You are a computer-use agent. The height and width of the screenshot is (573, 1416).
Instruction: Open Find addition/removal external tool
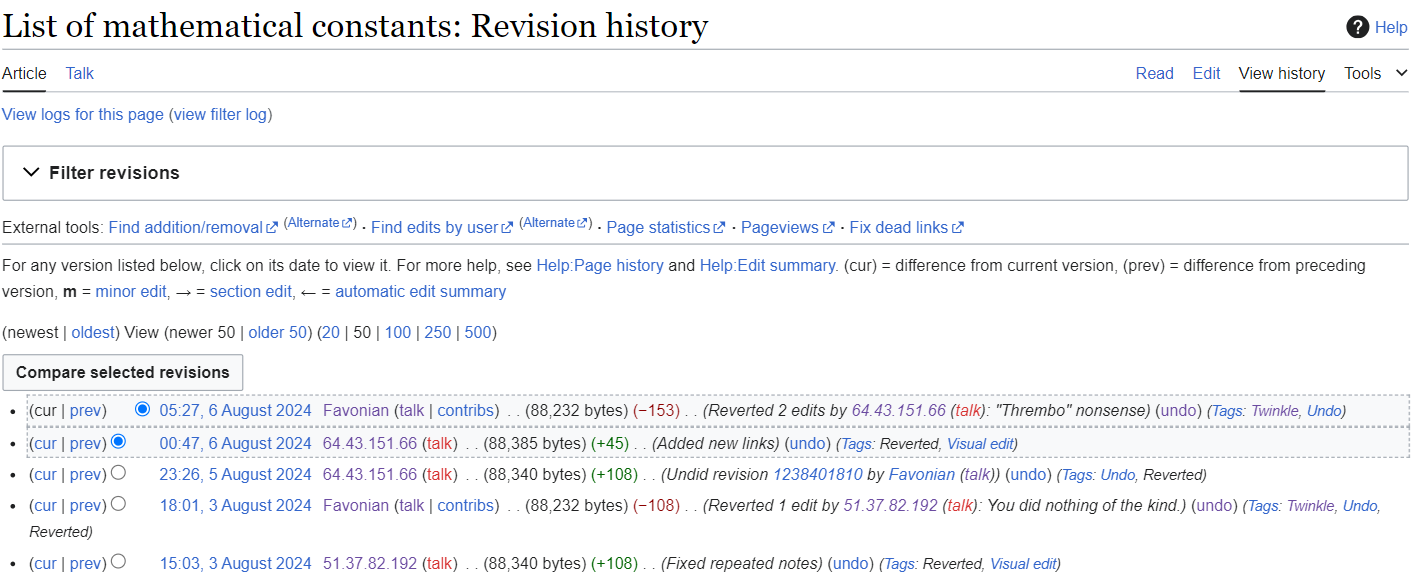(x=185, y=228)
